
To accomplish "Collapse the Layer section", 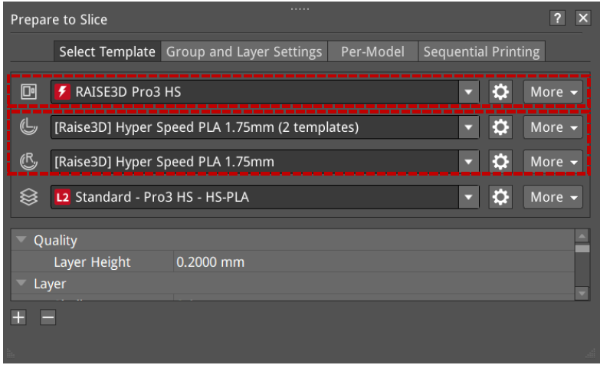I will click(x=21, y=283).
